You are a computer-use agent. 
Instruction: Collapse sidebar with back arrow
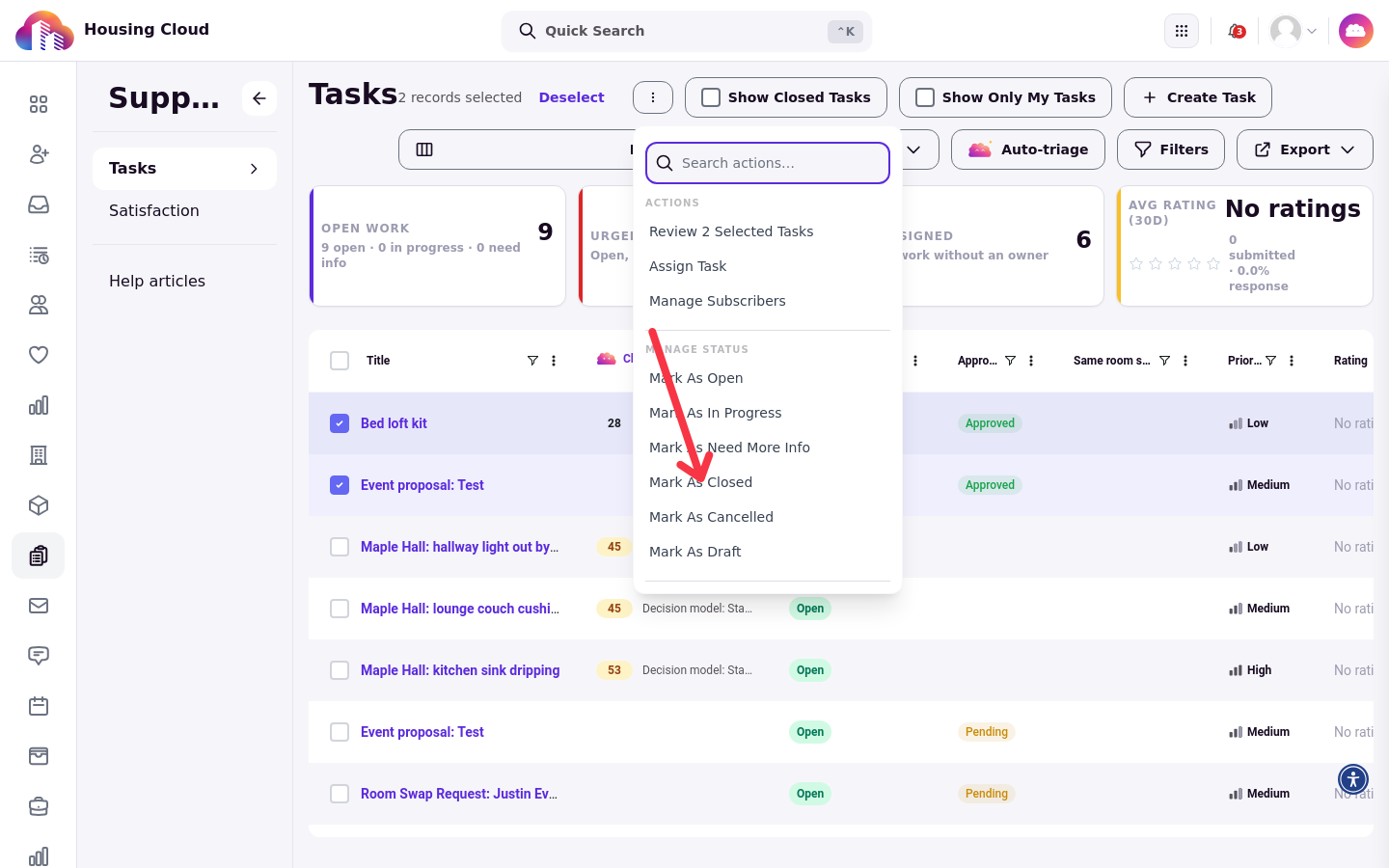tap(259, 98)
